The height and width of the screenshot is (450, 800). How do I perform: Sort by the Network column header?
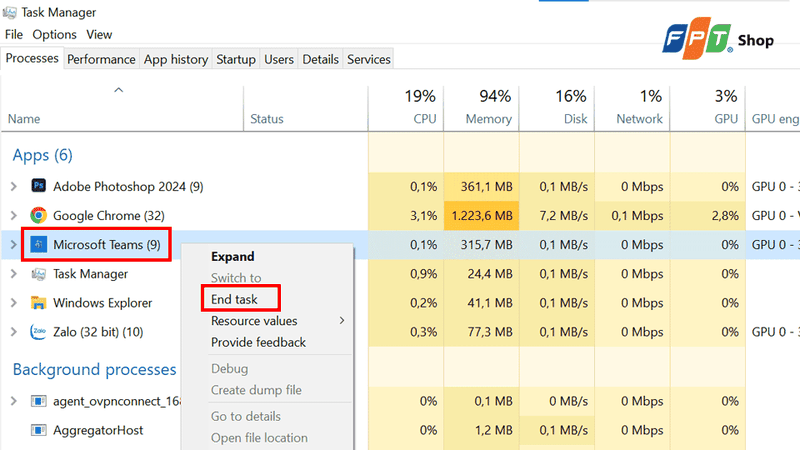[632, 109]
